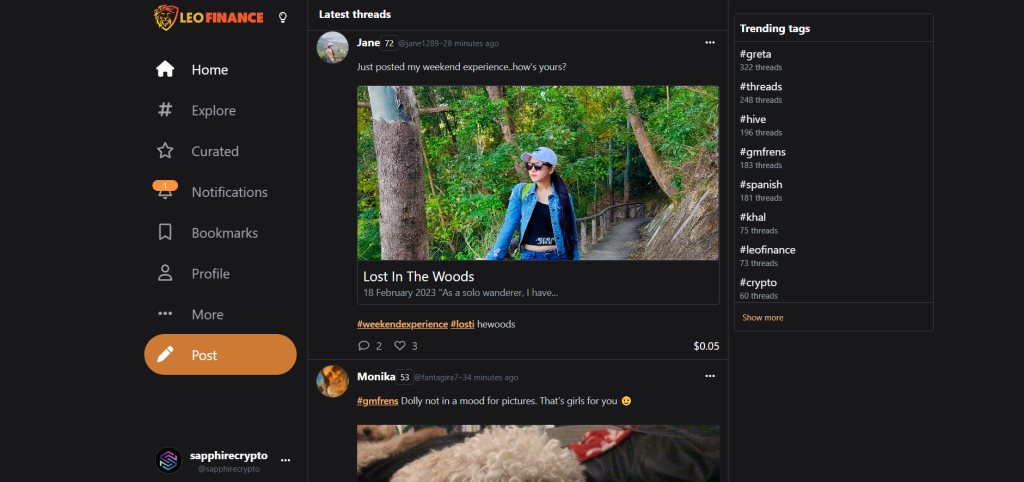Viewport: 1024px width, 482px height.
Task: Toggle the lightbulb theme switch
Action: 283,17
